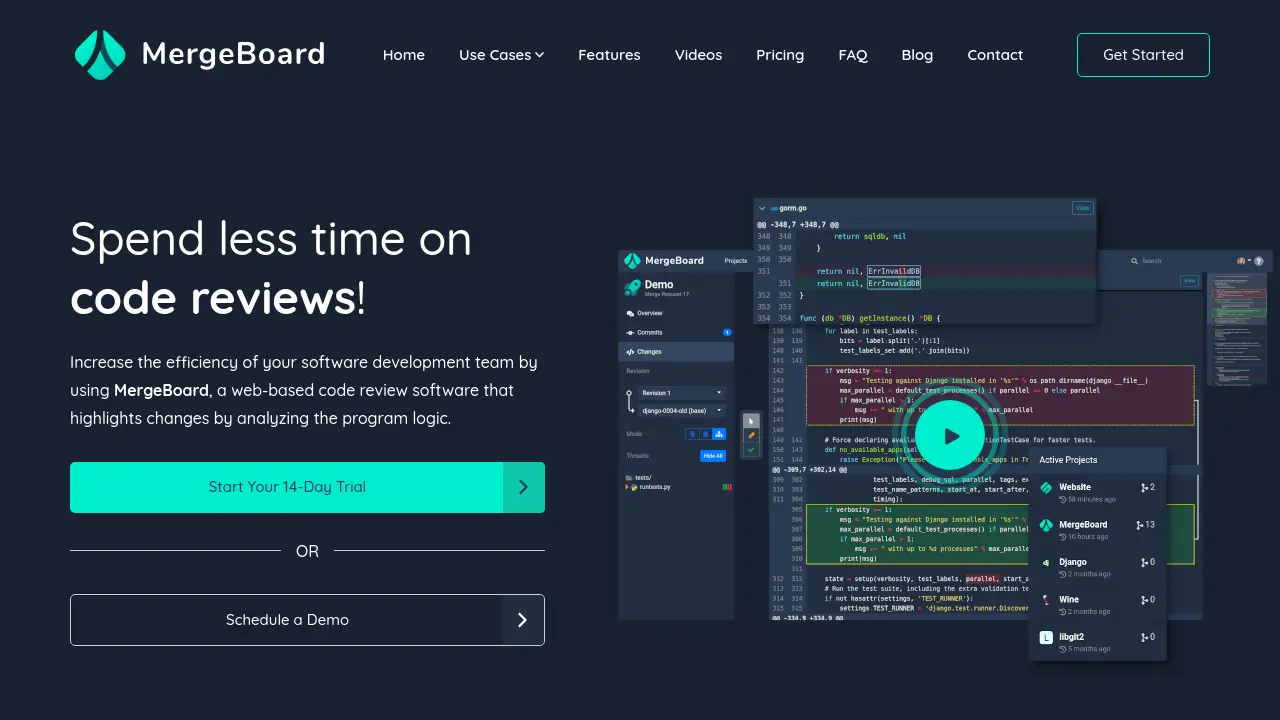Click the Changes code icon in sidebar
This screenshot has width=1280, height=720.
click(x=630, y=352)
